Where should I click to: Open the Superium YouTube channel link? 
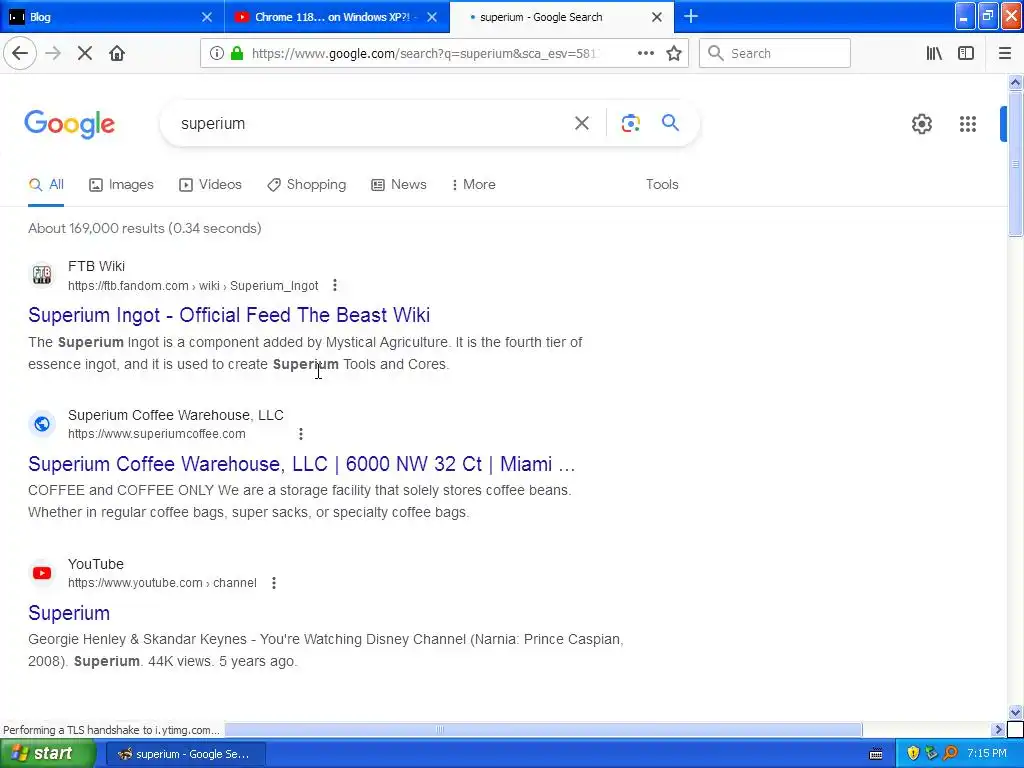[69, 613]
